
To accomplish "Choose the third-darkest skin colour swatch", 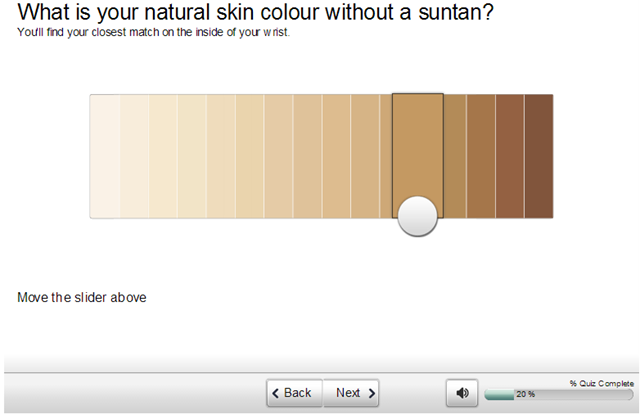I will pos(481,156).
